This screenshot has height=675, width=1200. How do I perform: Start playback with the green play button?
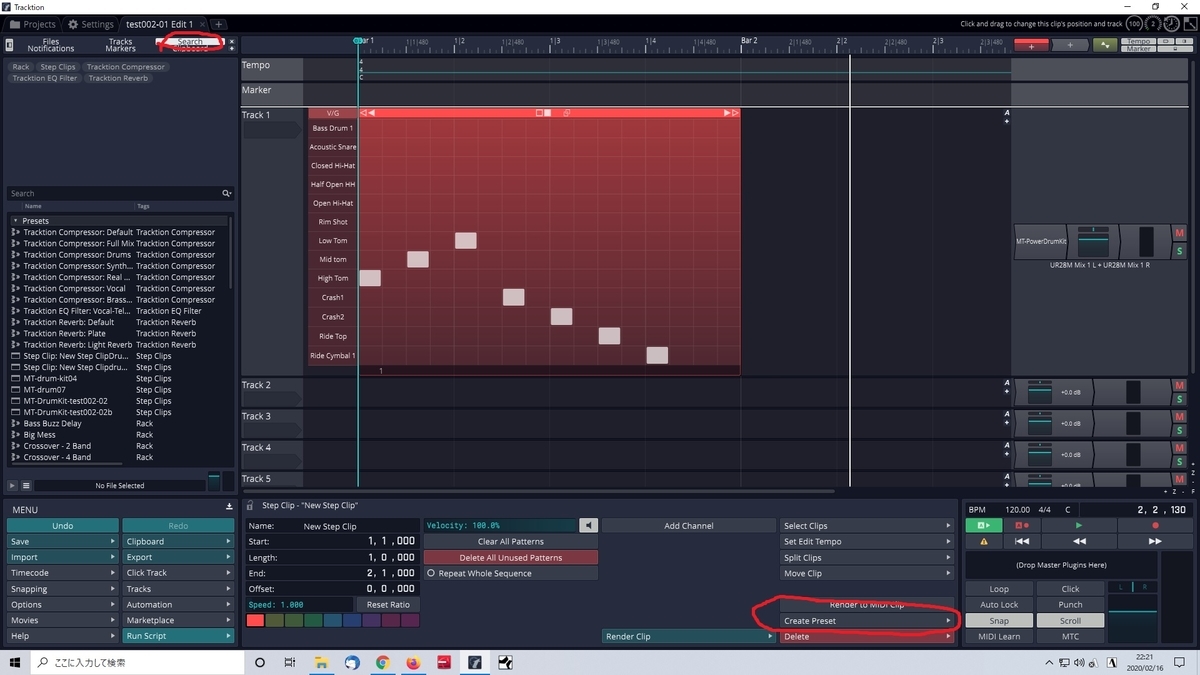(x=1078, y=525)
